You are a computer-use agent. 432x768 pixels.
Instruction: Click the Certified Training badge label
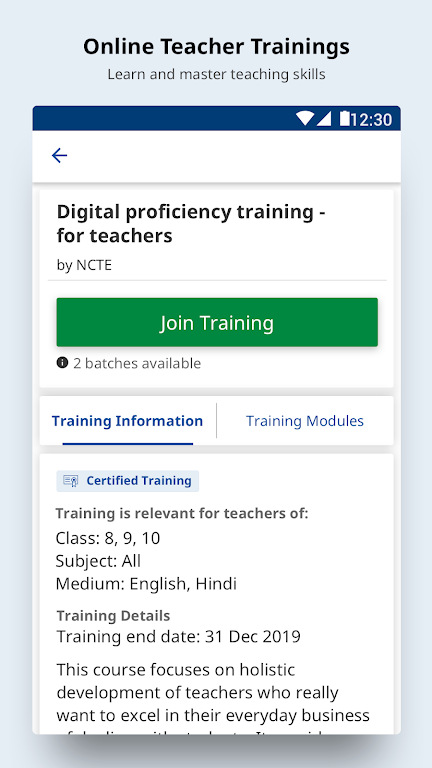(139, 481)
